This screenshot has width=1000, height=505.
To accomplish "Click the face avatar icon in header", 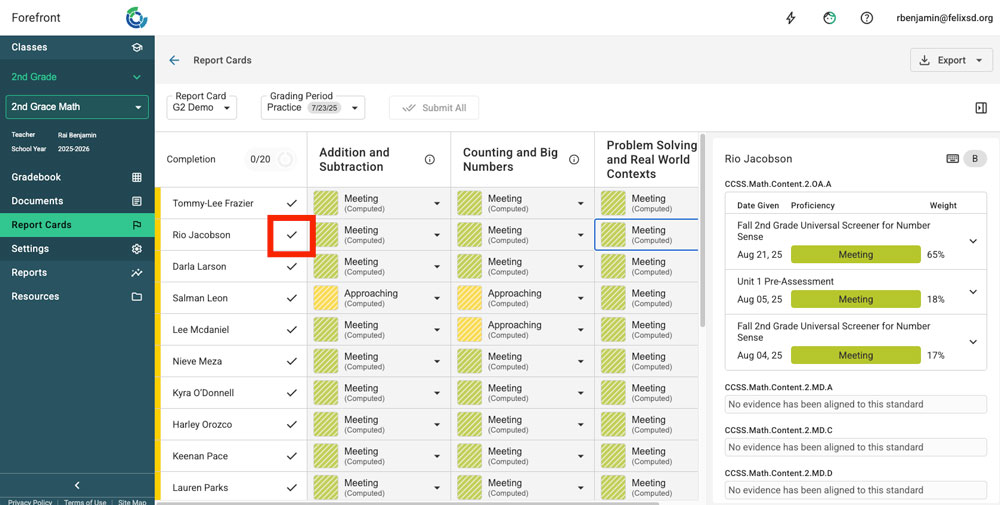I will coord(829,18).
